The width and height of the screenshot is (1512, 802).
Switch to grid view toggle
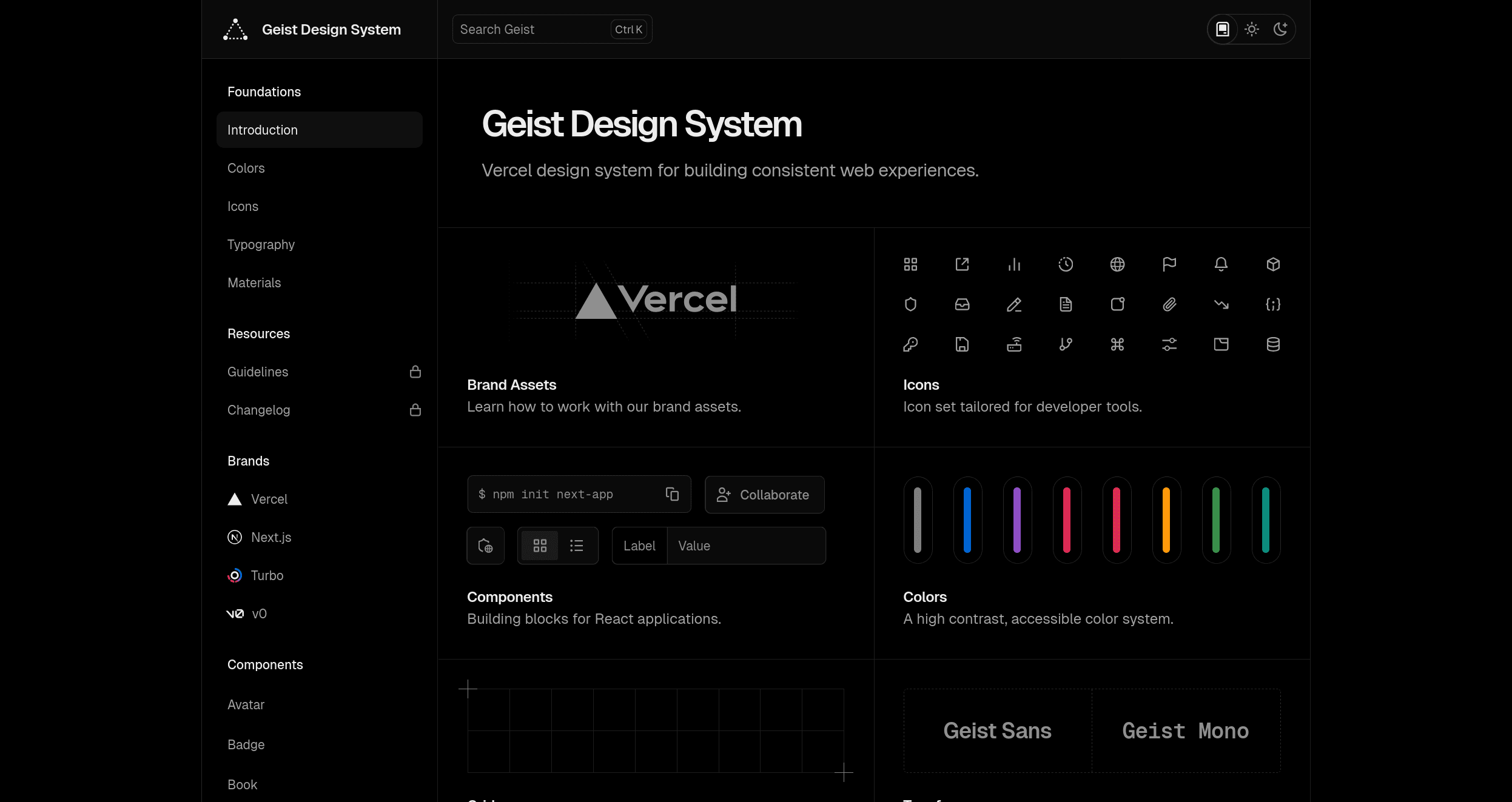[540, 546]
